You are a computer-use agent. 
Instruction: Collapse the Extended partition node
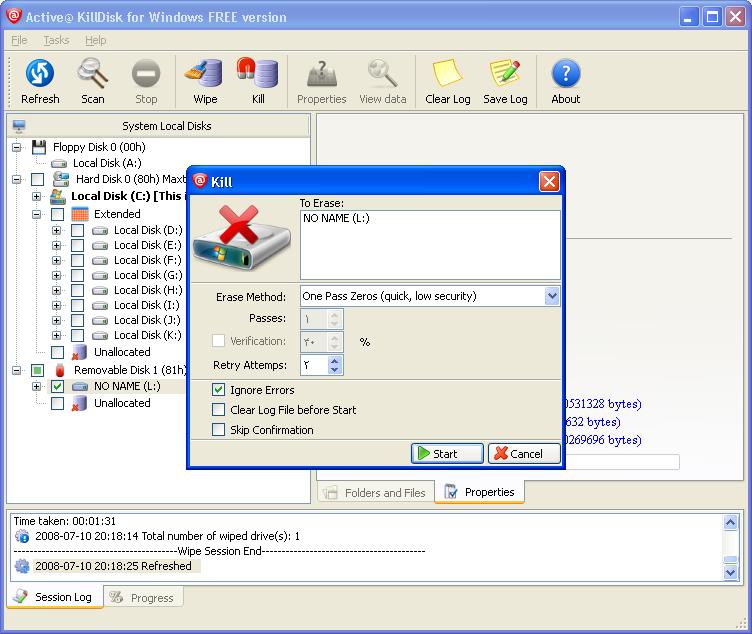click(36, 214)
